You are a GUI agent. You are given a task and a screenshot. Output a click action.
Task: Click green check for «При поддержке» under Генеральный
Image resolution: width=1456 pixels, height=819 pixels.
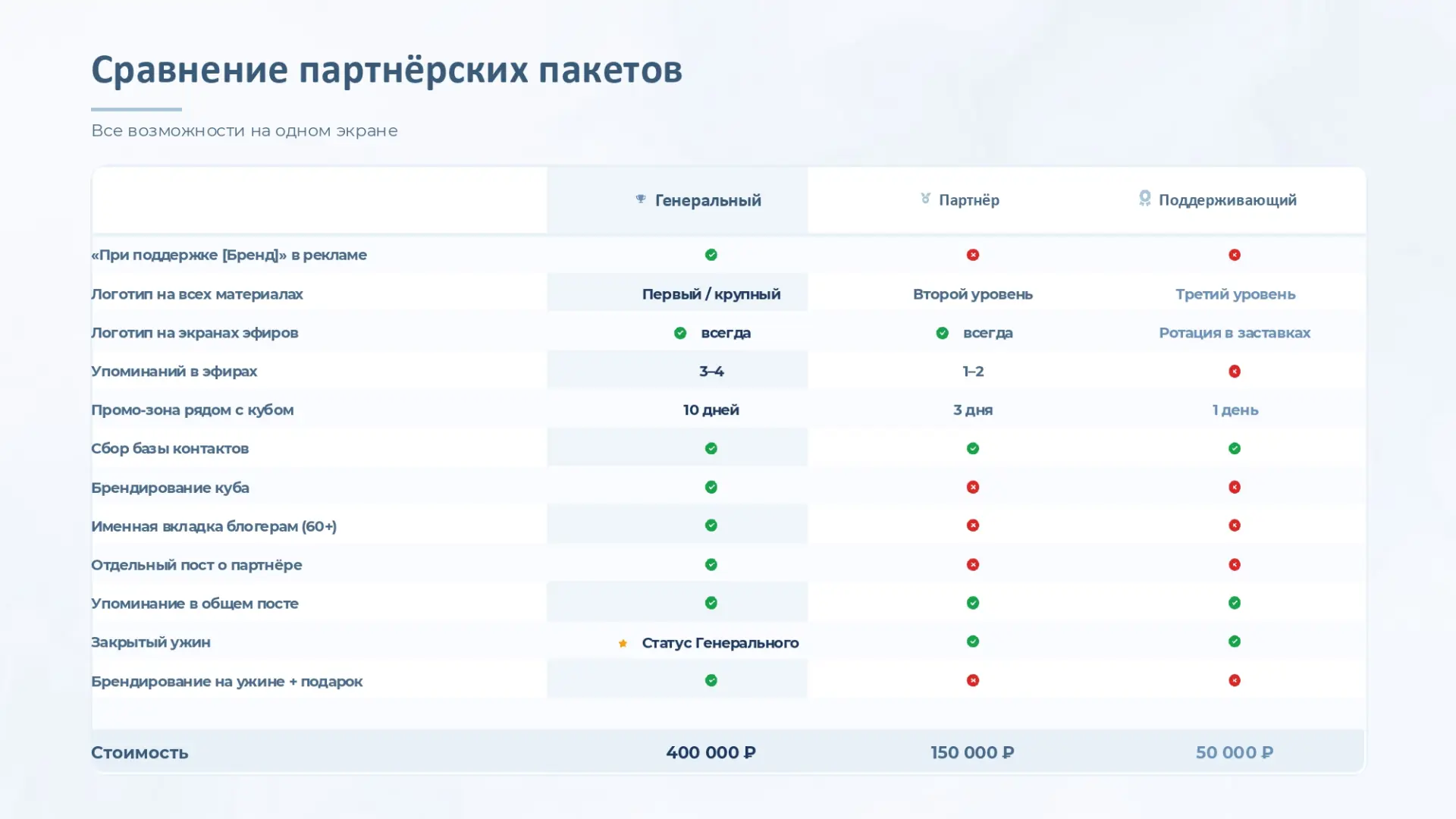pos(711,255)
